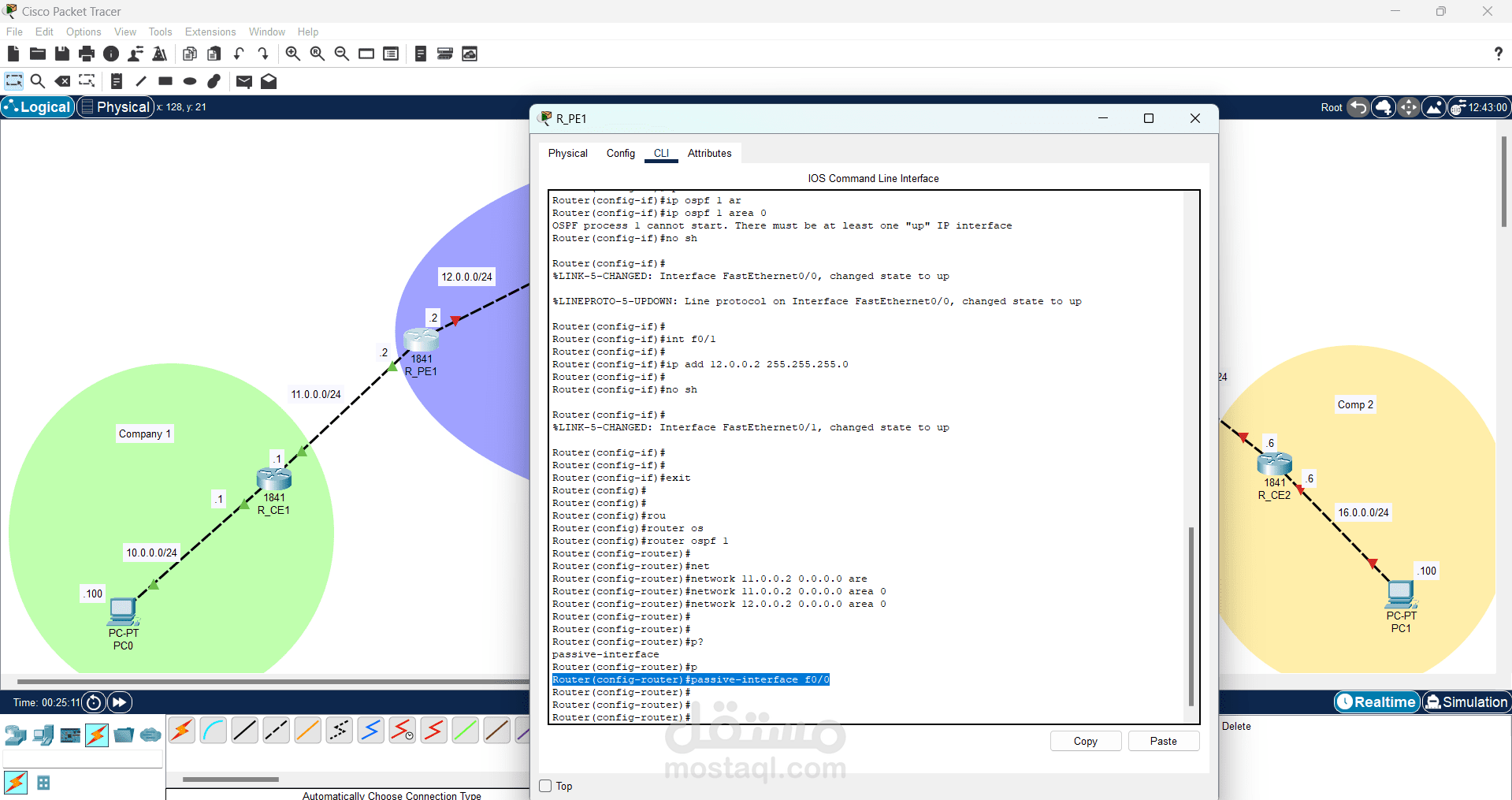
Task: Save the network with the floppy icon
Action: click(x=62, y=54)
